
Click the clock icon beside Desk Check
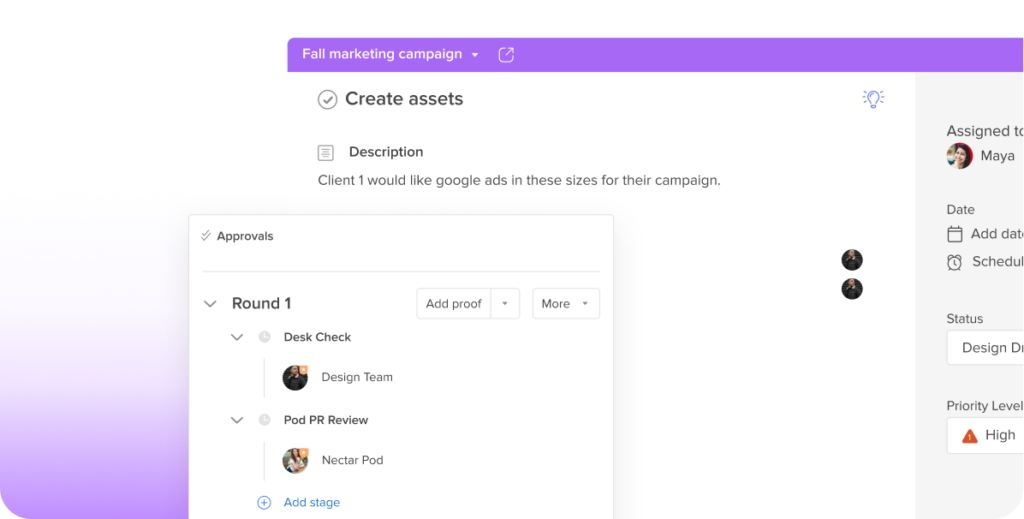(x=264, y=337)
